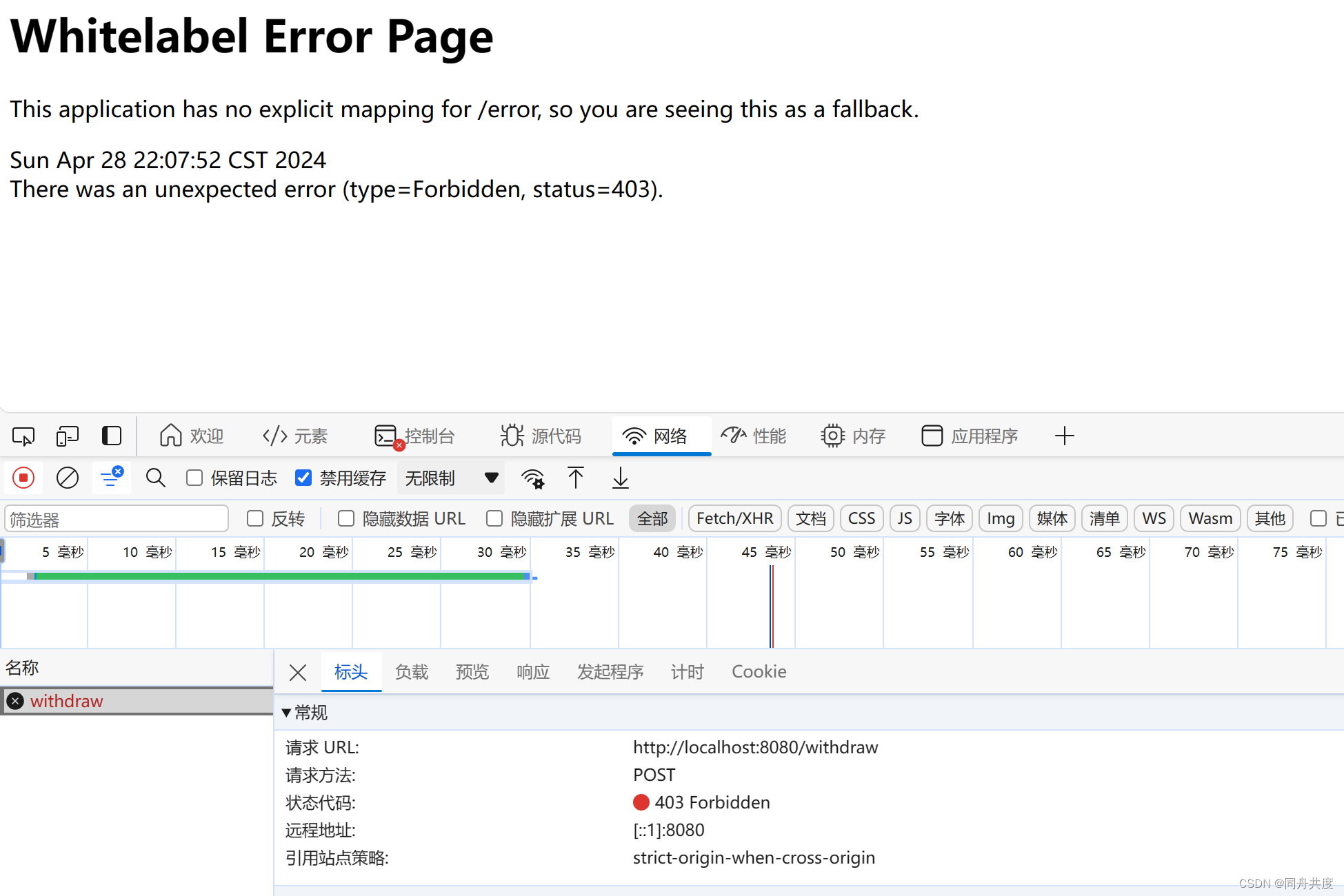Open the Performance (性能) tab

tap(754, 436)
